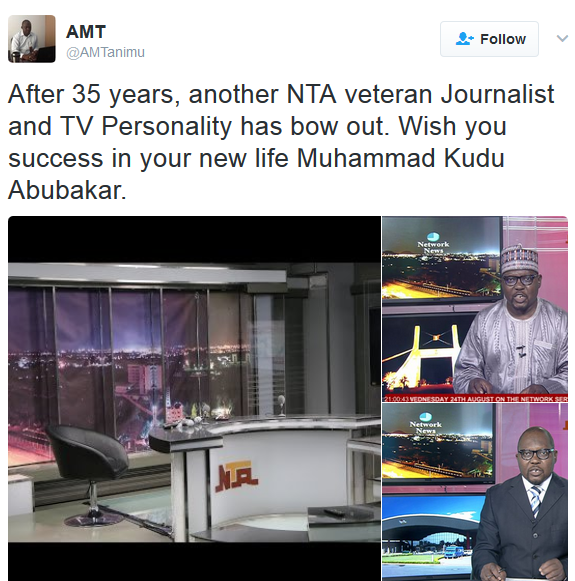This screenshot has height=581, width=575.
Task: Click the red Wednesday 24th August ticker
Action: click(x=475, y=399)
